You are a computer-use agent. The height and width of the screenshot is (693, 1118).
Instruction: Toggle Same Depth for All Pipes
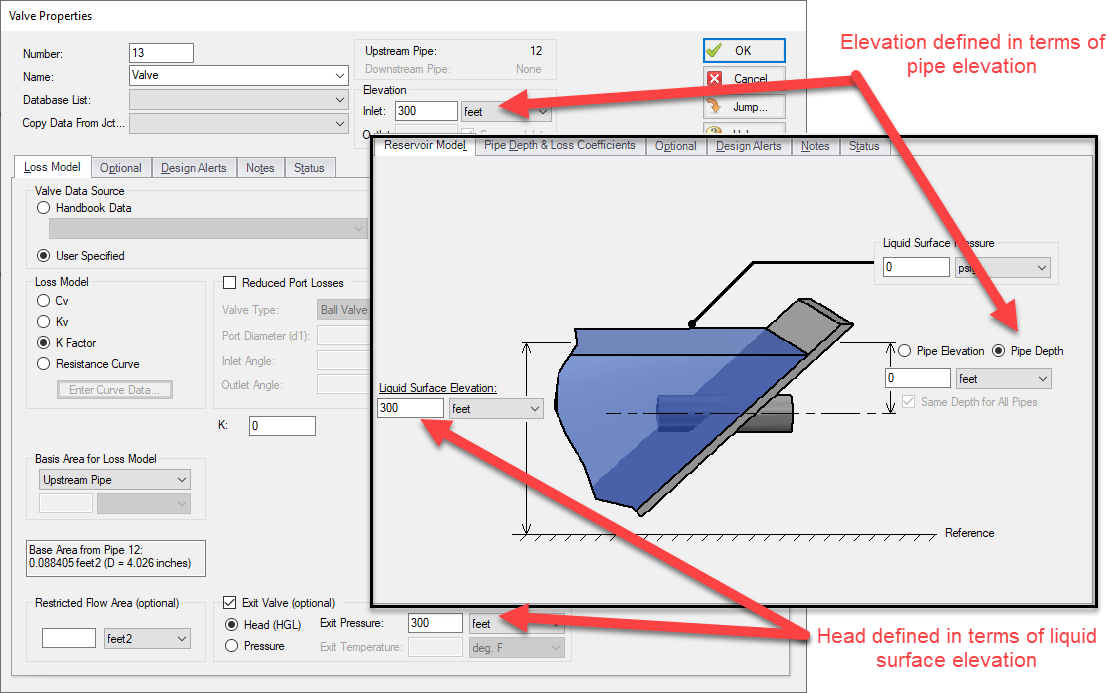(908, 401)
